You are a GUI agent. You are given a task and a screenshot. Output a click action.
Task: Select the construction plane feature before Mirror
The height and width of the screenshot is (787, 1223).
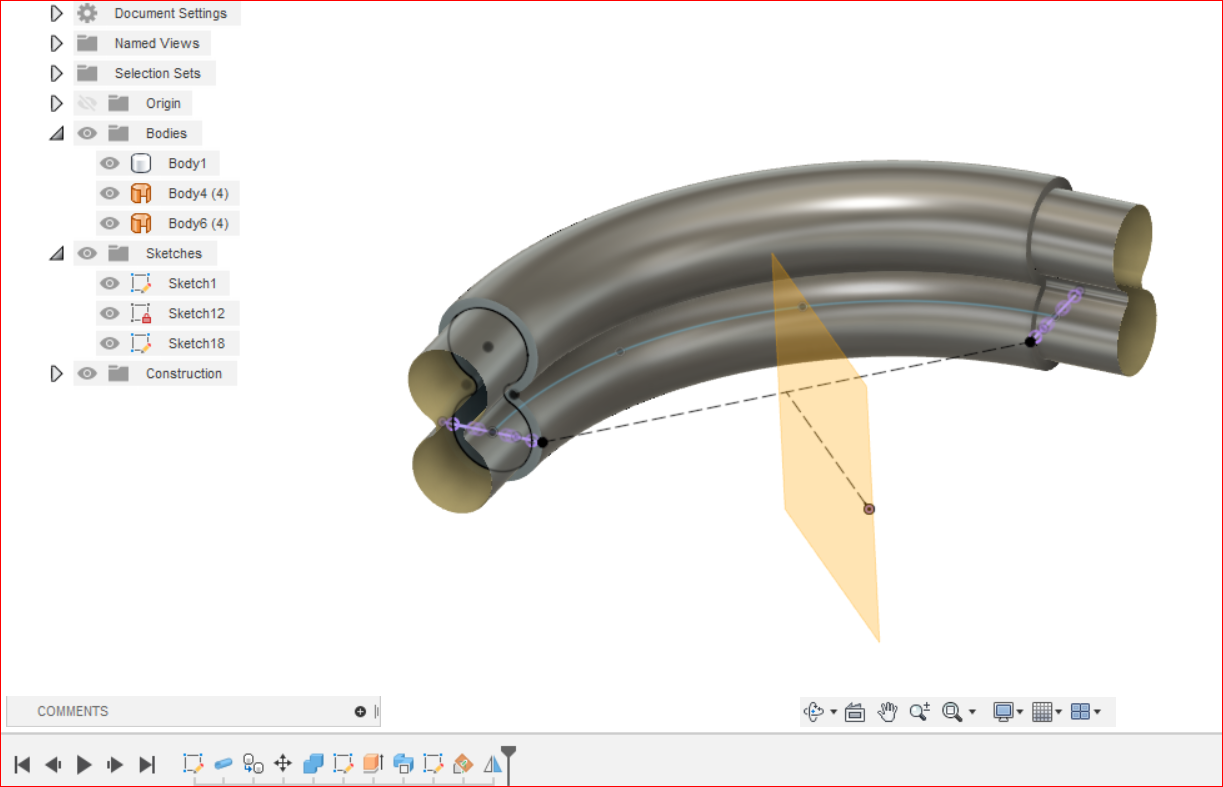tap(462, 764)
